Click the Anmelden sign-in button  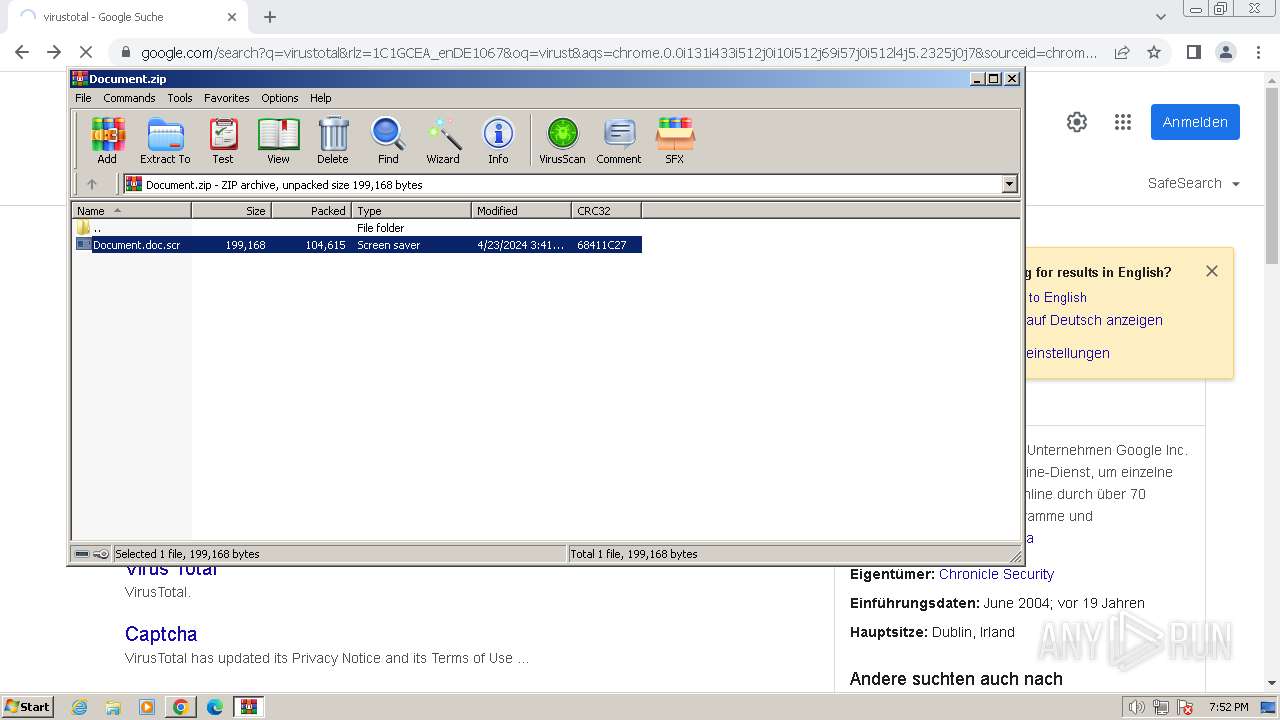[x=1195, y=122]
